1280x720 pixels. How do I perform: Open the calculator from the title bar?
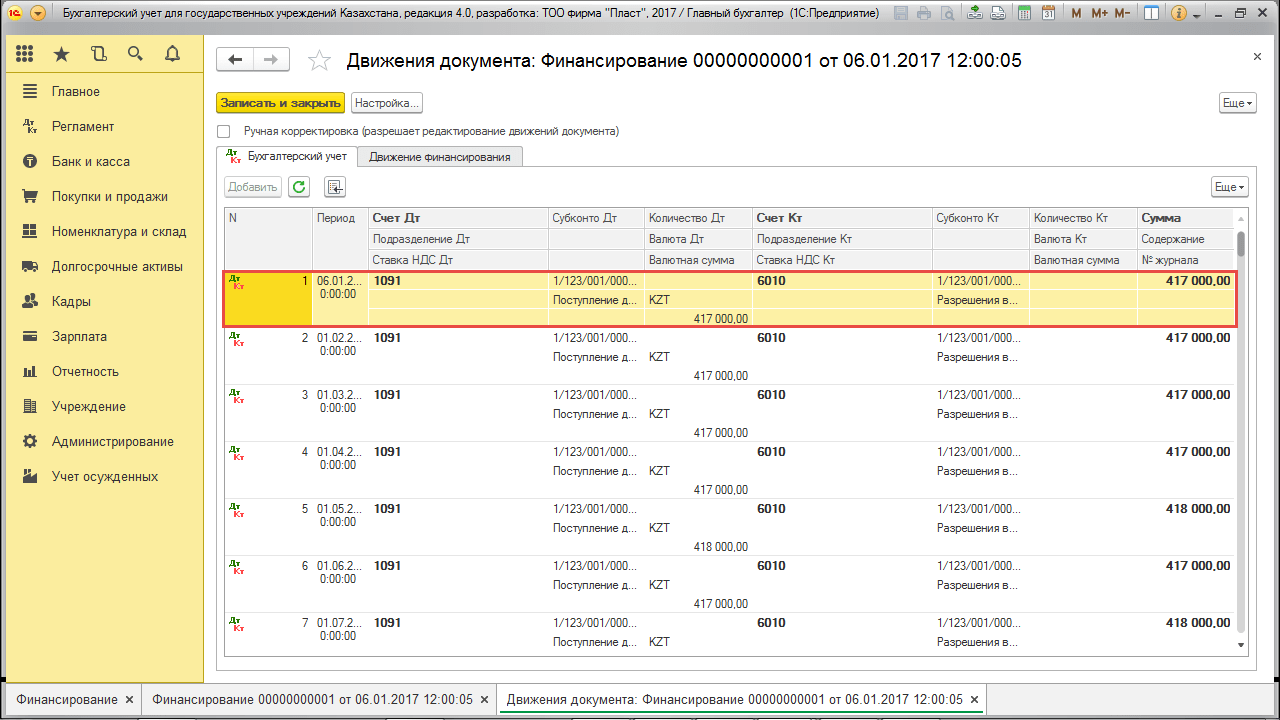coord(1025,13)
